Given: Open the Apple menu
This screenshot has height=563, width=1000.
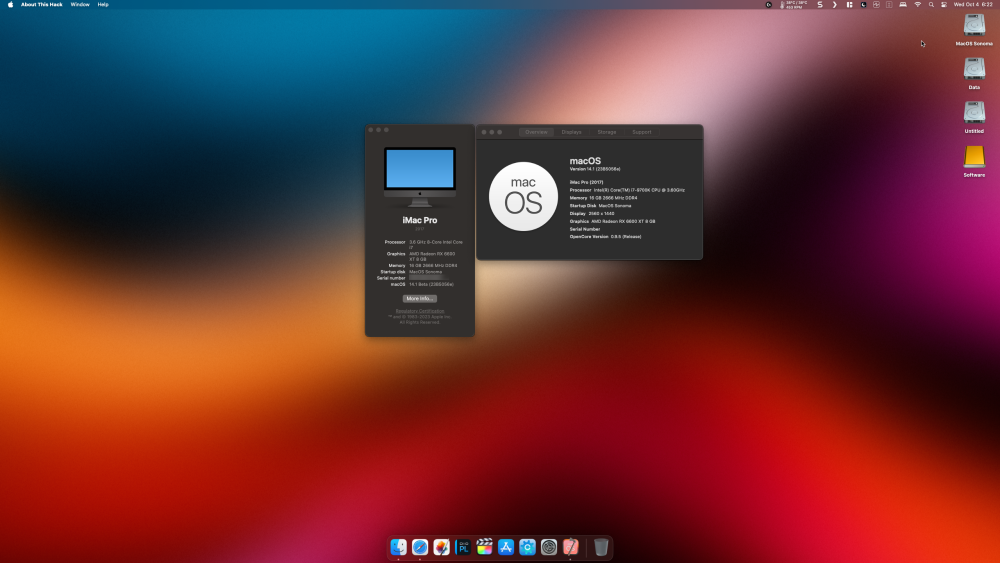Looking at the screenshot, I should [10, 4].
